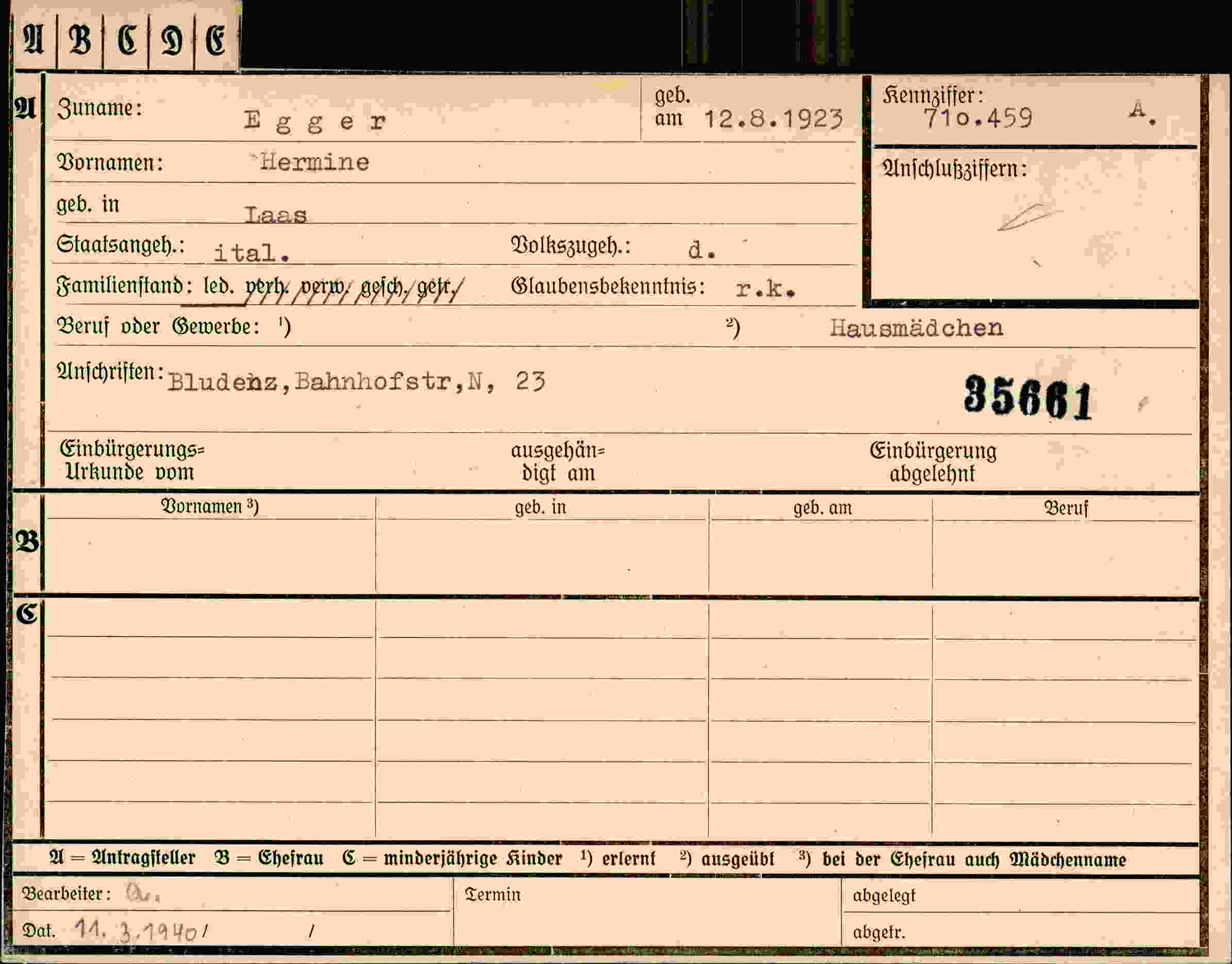Click the 'Kennziffer:' label
This screenshot has height=964, width=1232.
(933, 95)
